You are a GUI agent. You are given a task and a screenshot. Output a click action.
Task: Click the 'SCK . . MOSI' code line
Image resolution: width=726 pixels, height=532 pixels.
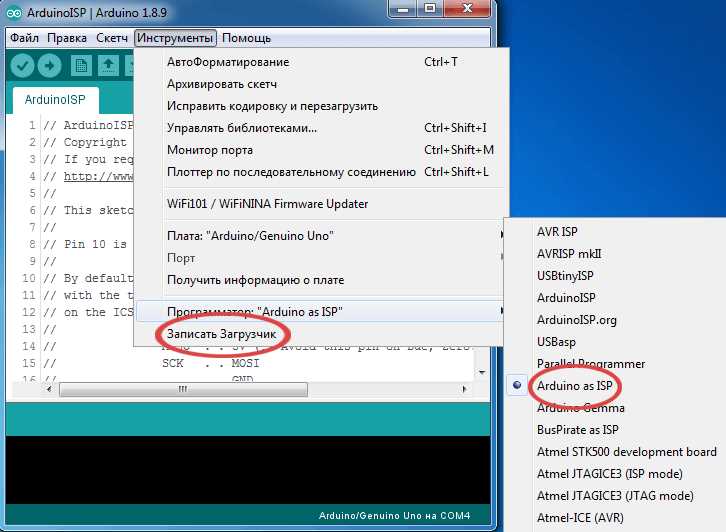211,363
